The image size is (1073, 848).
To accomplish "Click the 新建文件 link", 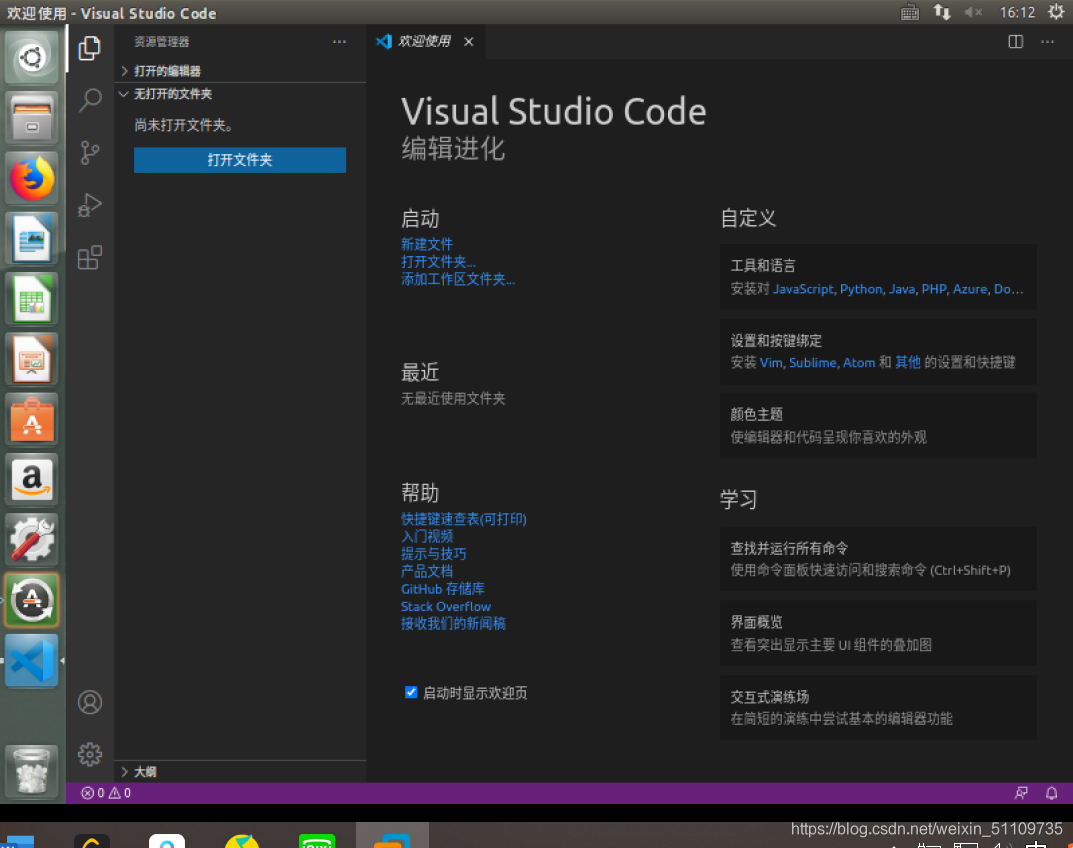I will pyautogui.click(x=426, y=244).
